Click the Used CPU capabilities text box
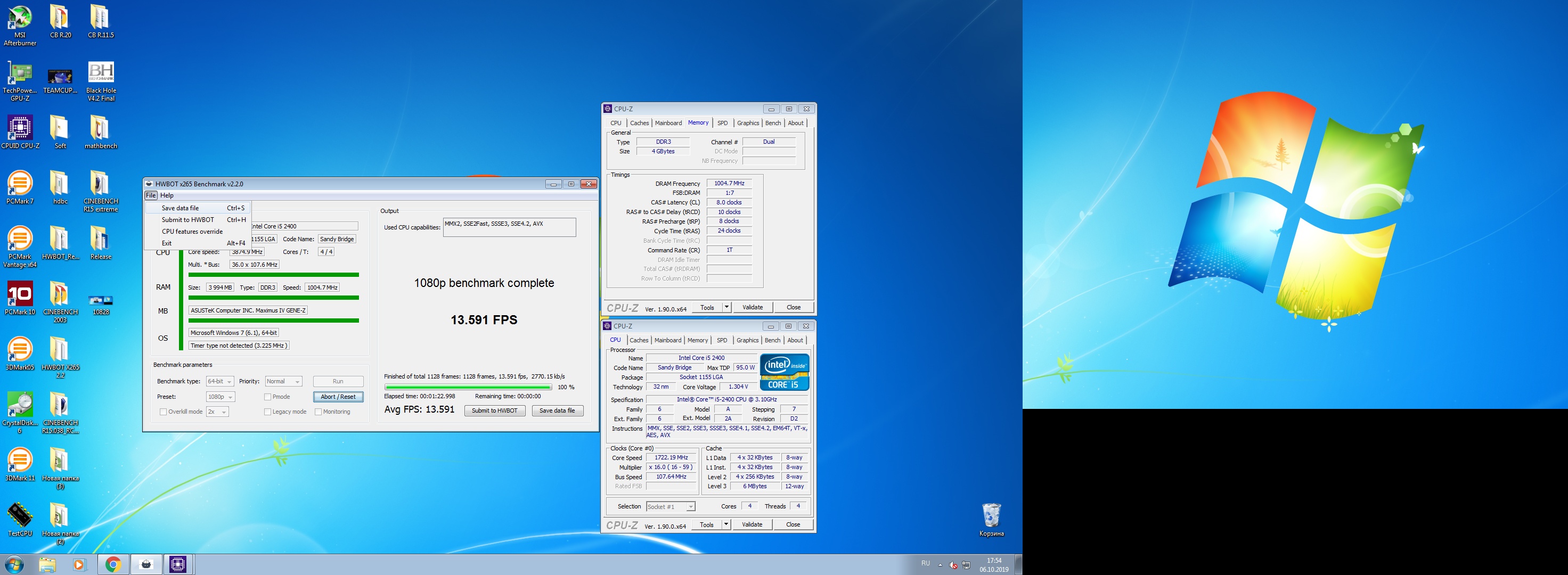Screen dimensions: 1568x575 coord(510,227)
